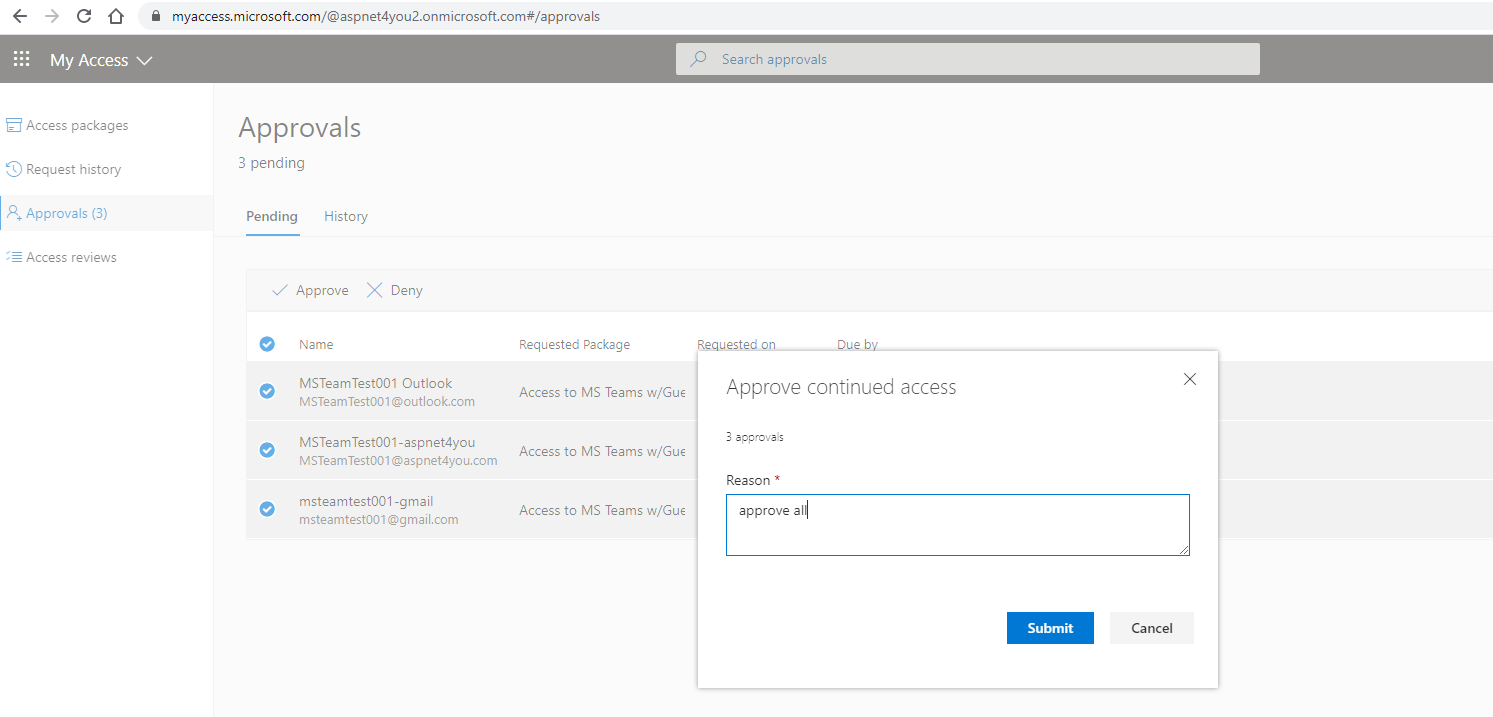This screenshot has height=717, width=1493.
Task: Click the Submit button
Action: point(1050,628)
